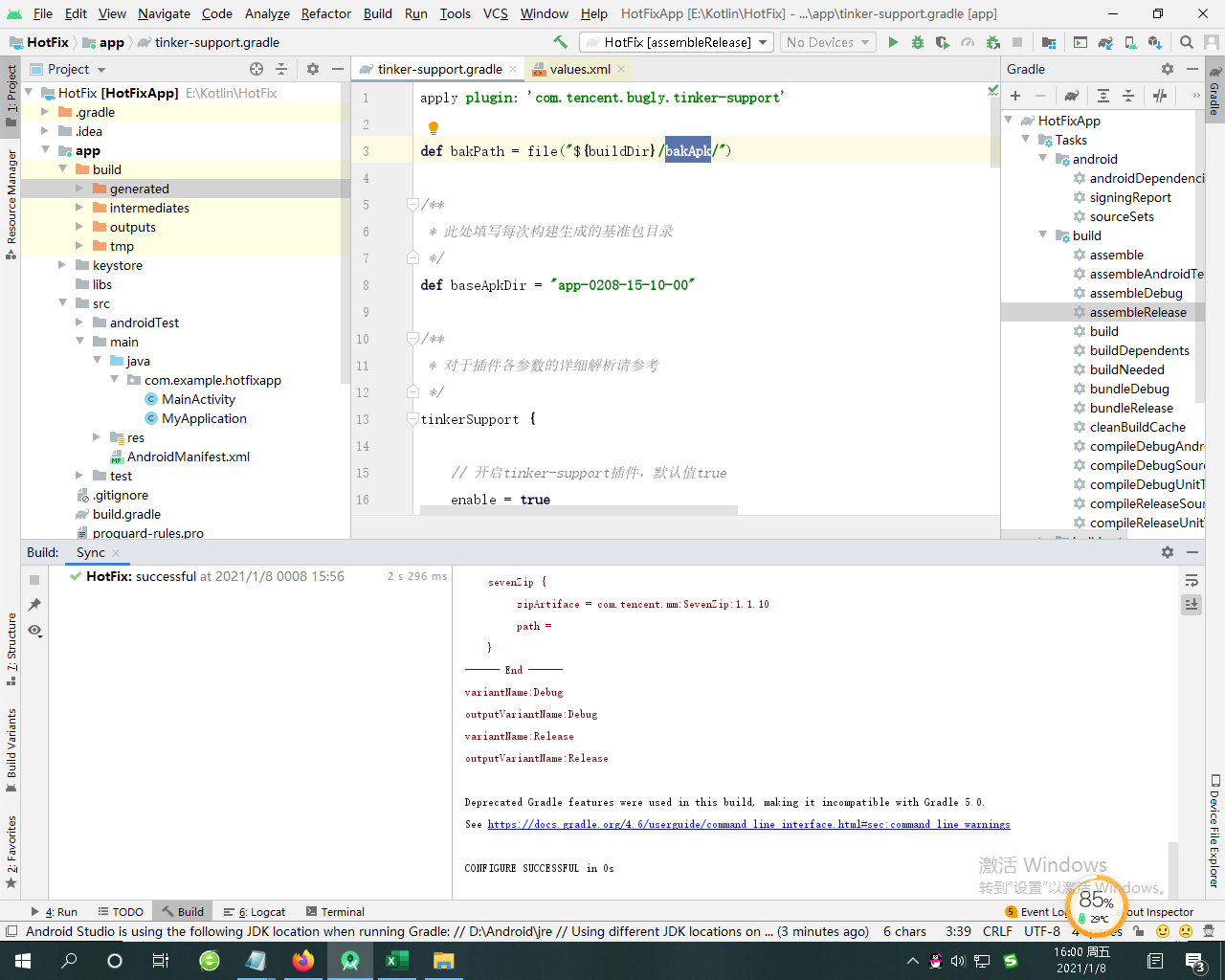Click the plus icon in Gradle panel
This screenshot has width=1225, height=980.
coord(1015,96)
